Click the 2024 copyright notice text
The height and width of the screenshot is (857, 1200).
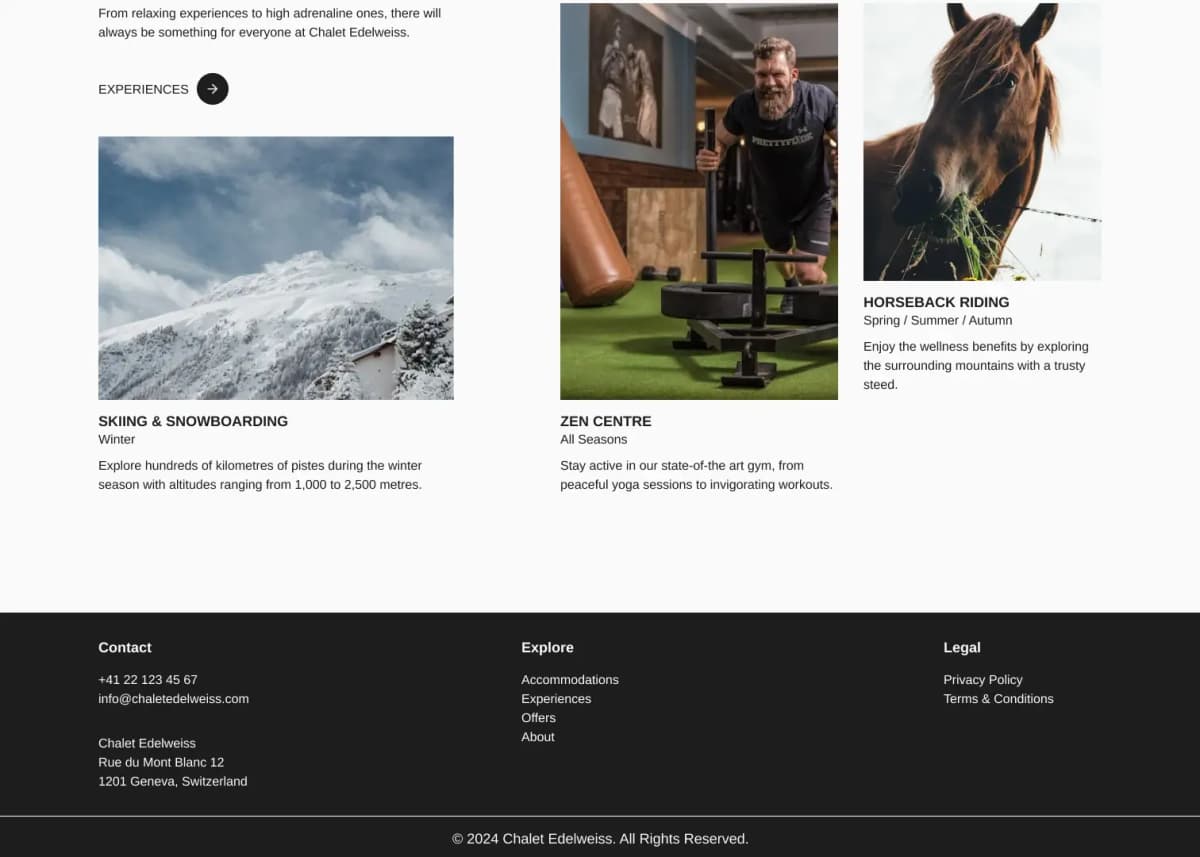point(600,838)
